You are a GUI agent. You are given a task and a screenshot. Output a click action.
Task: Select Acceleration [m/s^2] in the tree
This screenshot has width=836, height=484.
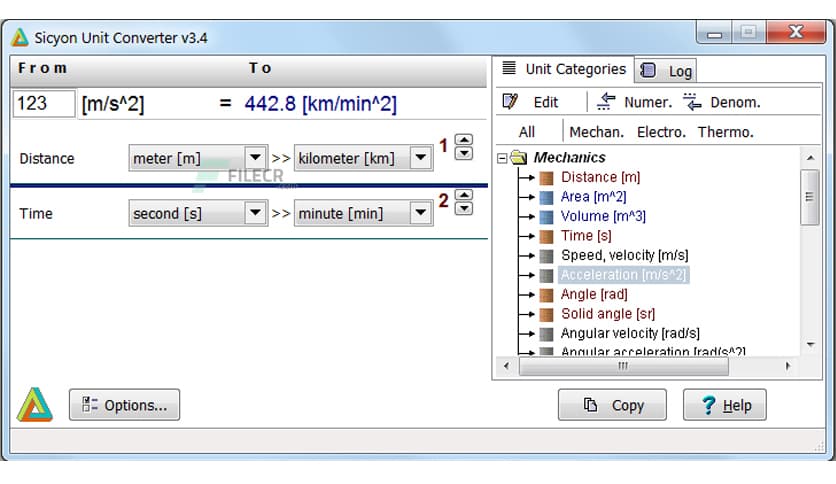[623, 275]
